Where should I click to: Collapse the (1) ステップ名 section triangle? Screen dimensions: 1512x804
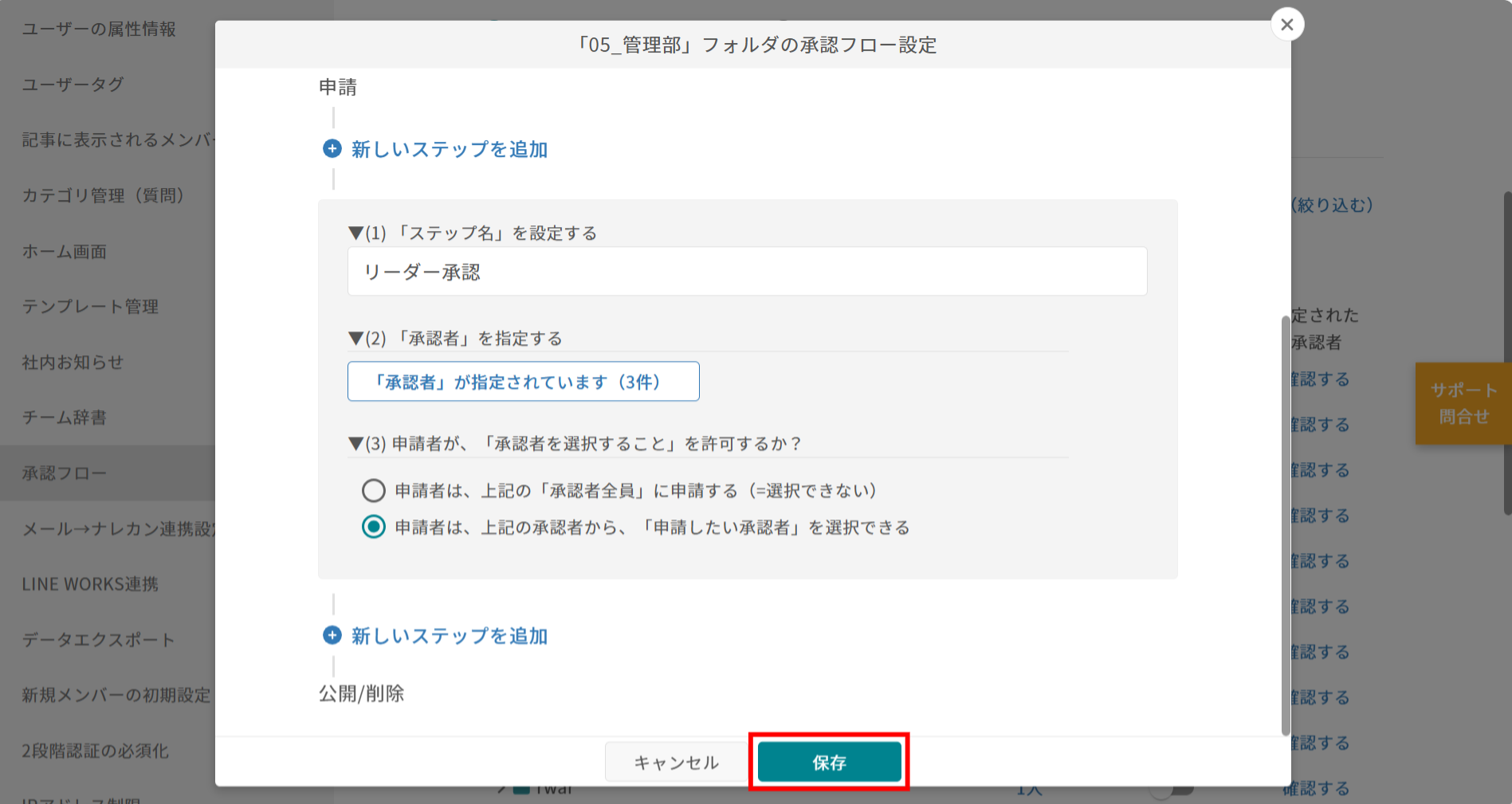click(355, 233)
